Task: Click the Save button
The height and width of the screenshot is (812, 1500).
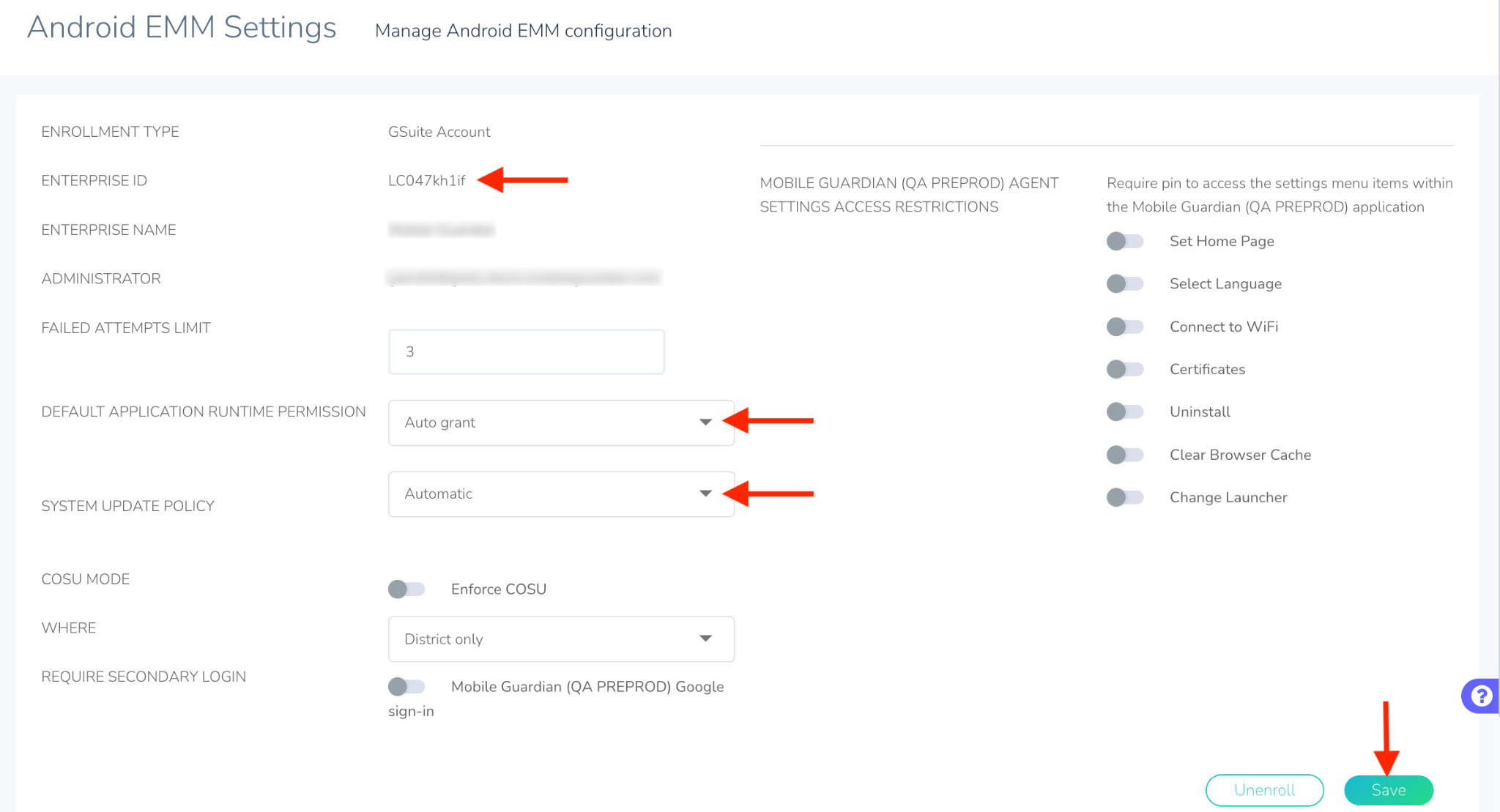Action: [1388, 790]
